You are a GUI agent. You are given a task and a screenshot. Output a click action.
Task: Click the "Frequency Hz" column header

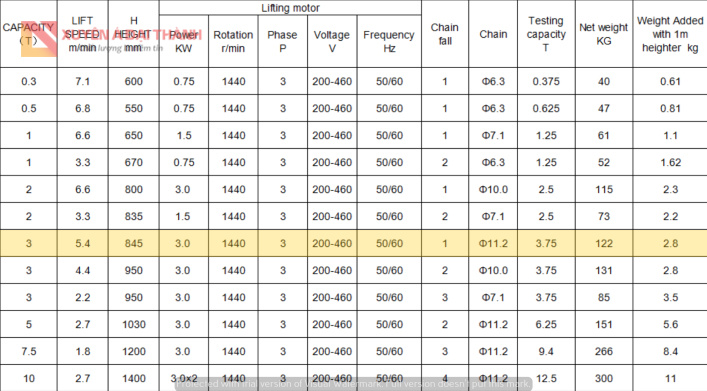(389, 41)
